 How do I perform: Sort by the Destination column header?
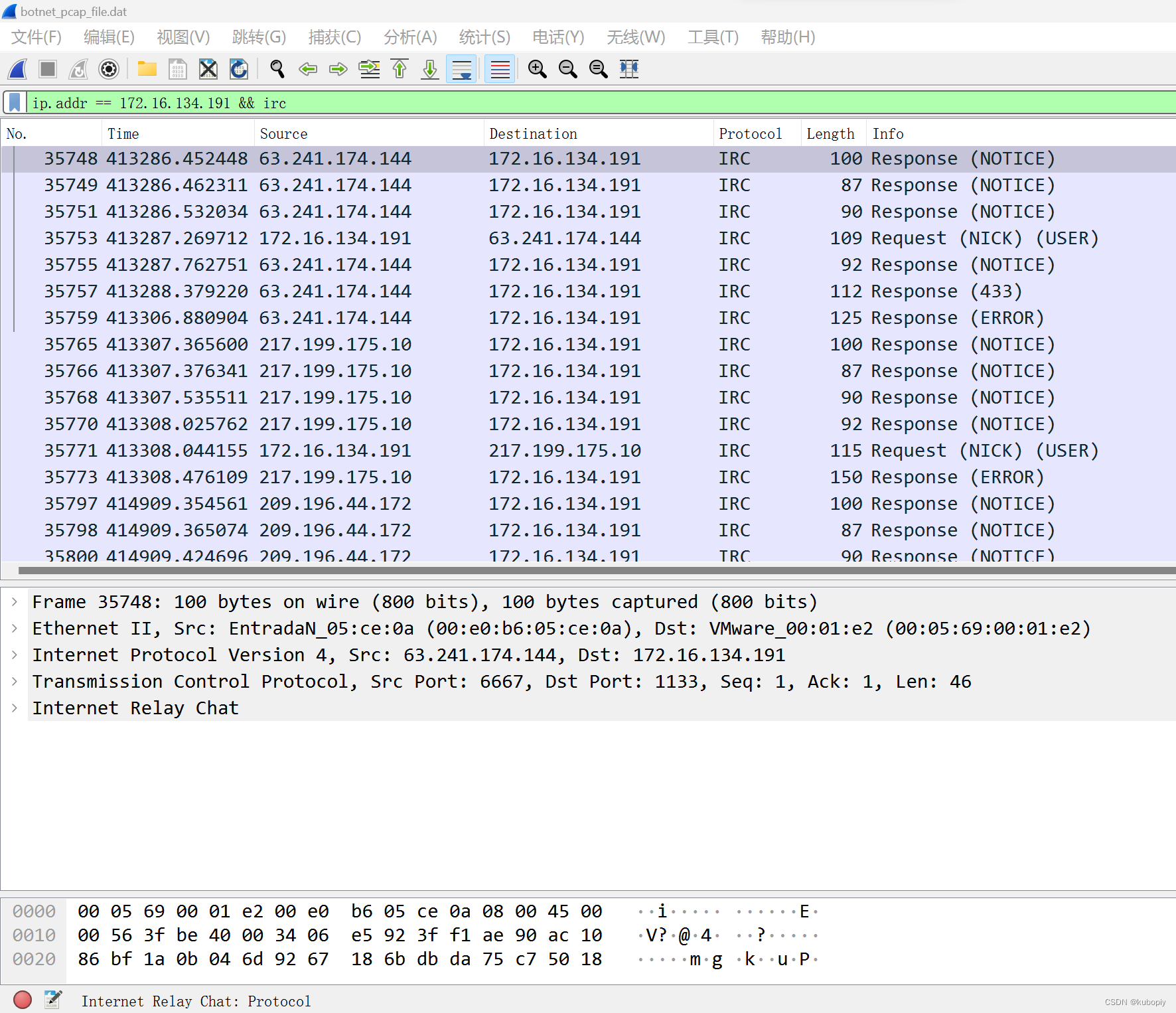pyautogui.click(x=599, y=133)
